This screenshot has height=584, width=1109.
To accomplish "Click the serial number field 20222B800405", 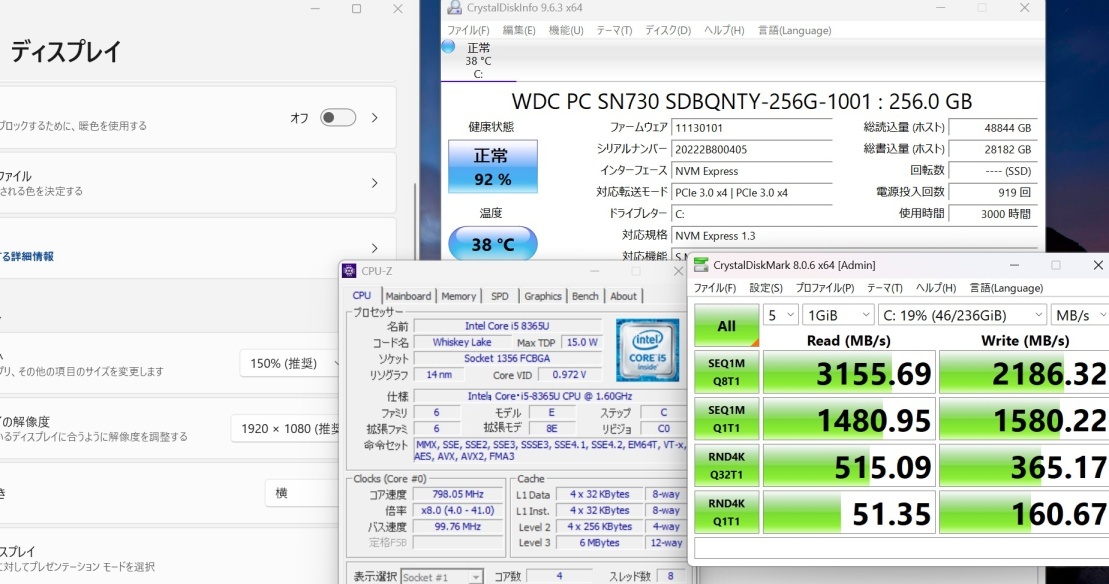I will point(751,149).
